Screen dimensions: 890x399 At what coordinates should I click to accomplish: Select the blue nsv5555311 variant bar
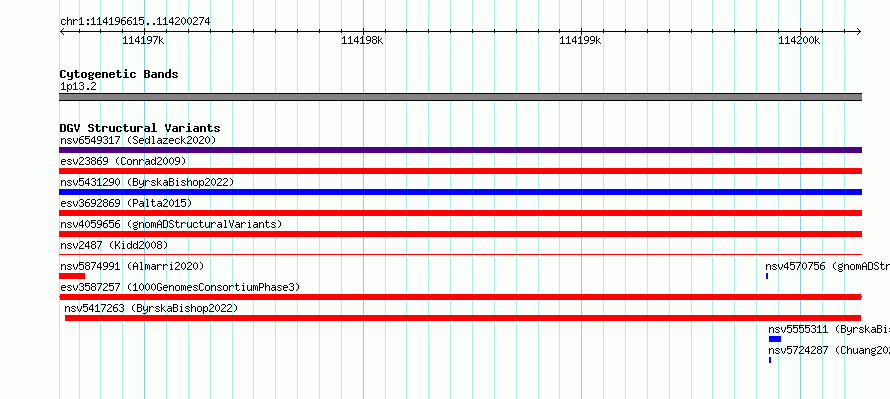tap(775, 339)
